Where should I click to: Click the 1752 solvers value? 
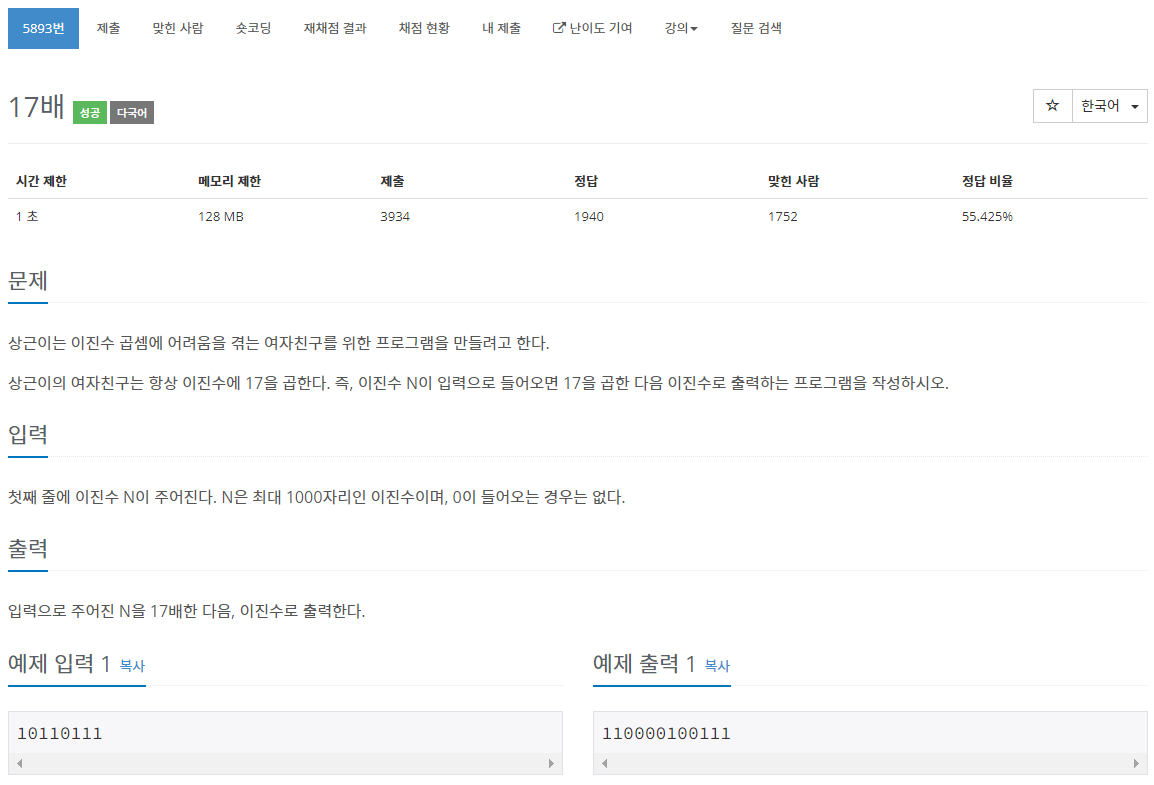783,216
